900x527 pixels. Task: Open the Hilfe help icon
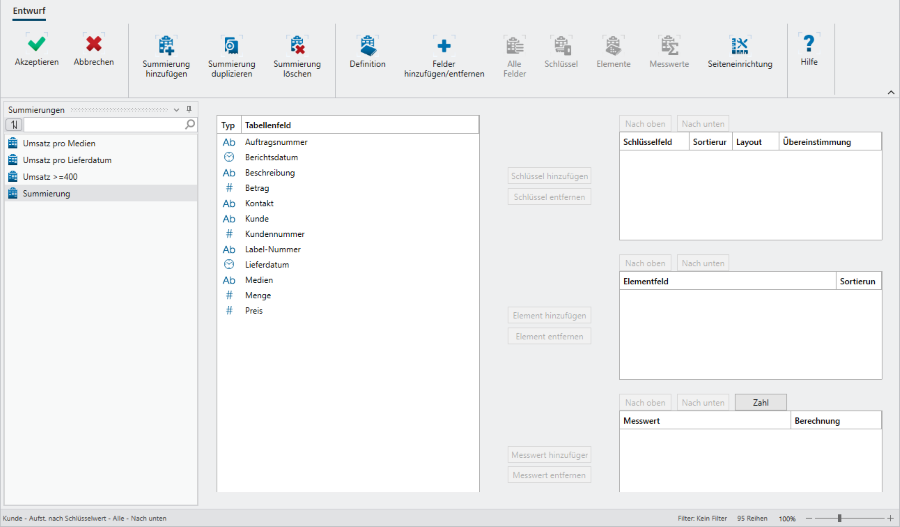click(809, 45)
